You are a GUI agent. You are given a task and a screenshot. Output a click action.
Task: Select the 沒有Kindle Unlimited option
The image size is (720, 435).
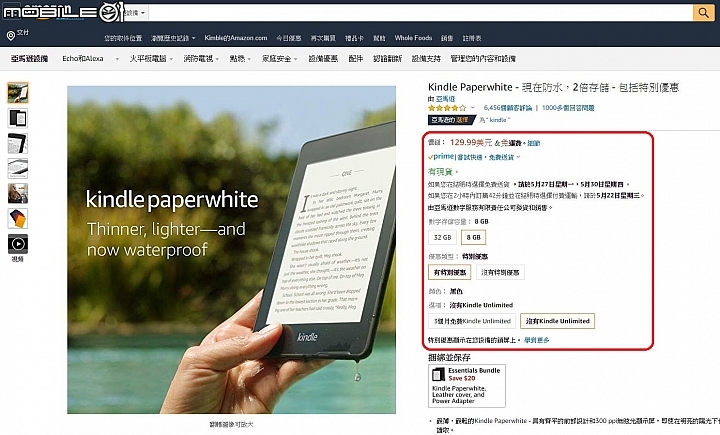557,321
